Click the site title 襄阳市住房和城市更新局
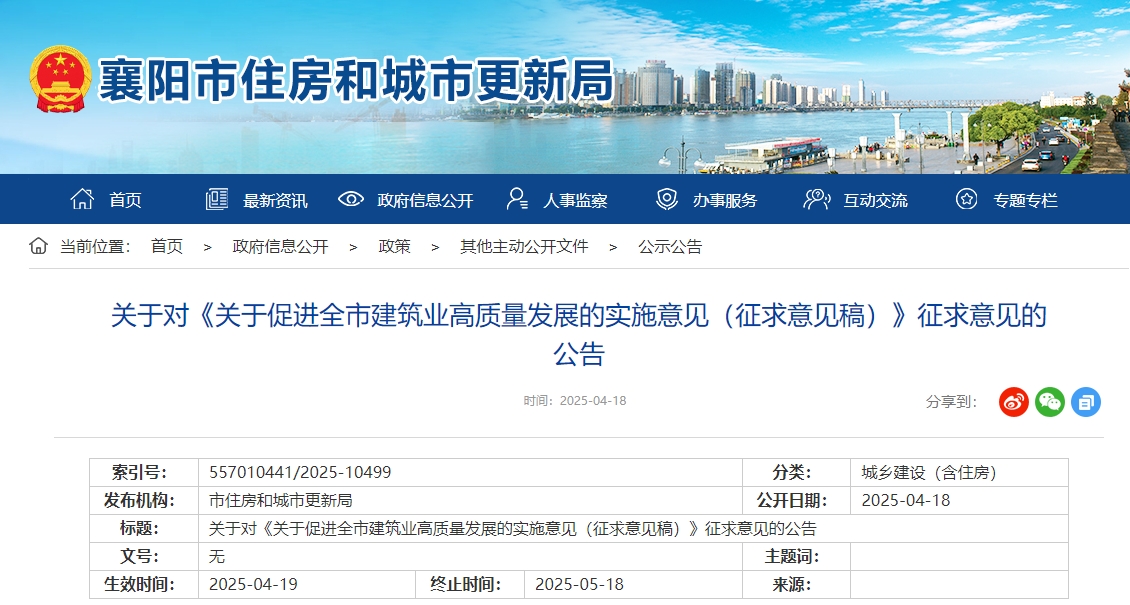 click(x=355, y=80)
